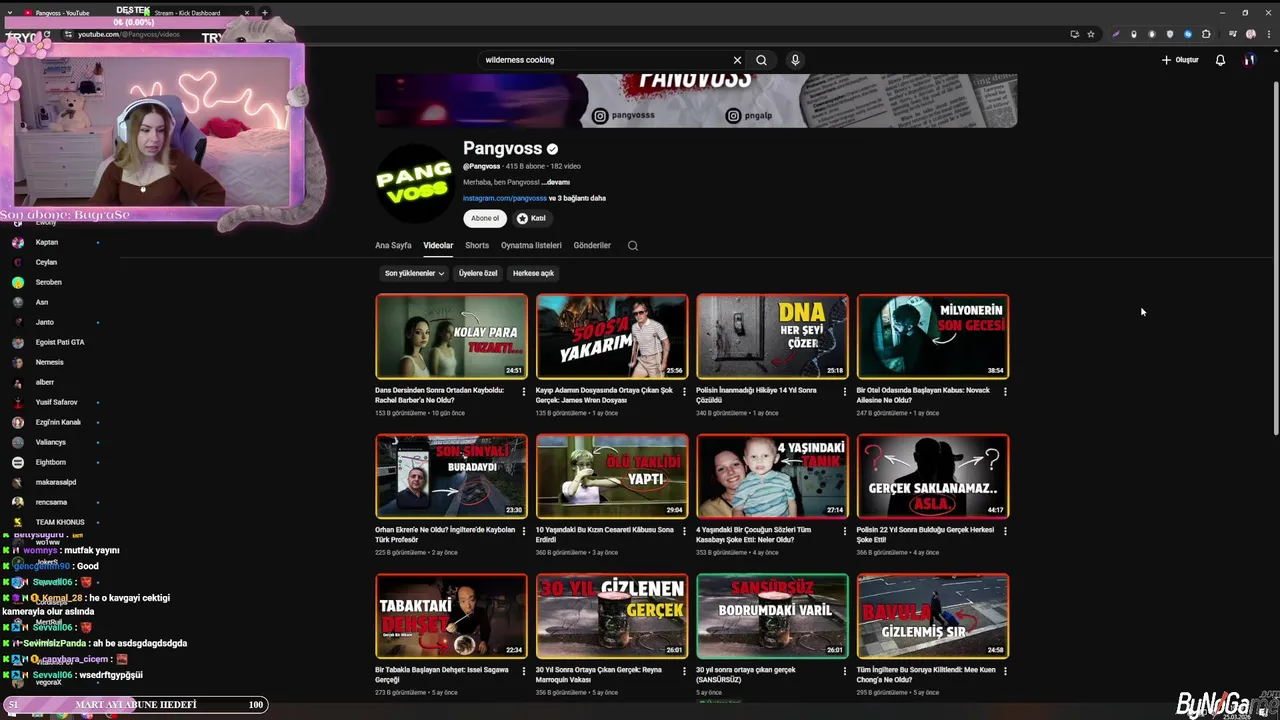1280x720 pixels.
Task: Click the Katıl join button
Action: click(x=531, y=218)
